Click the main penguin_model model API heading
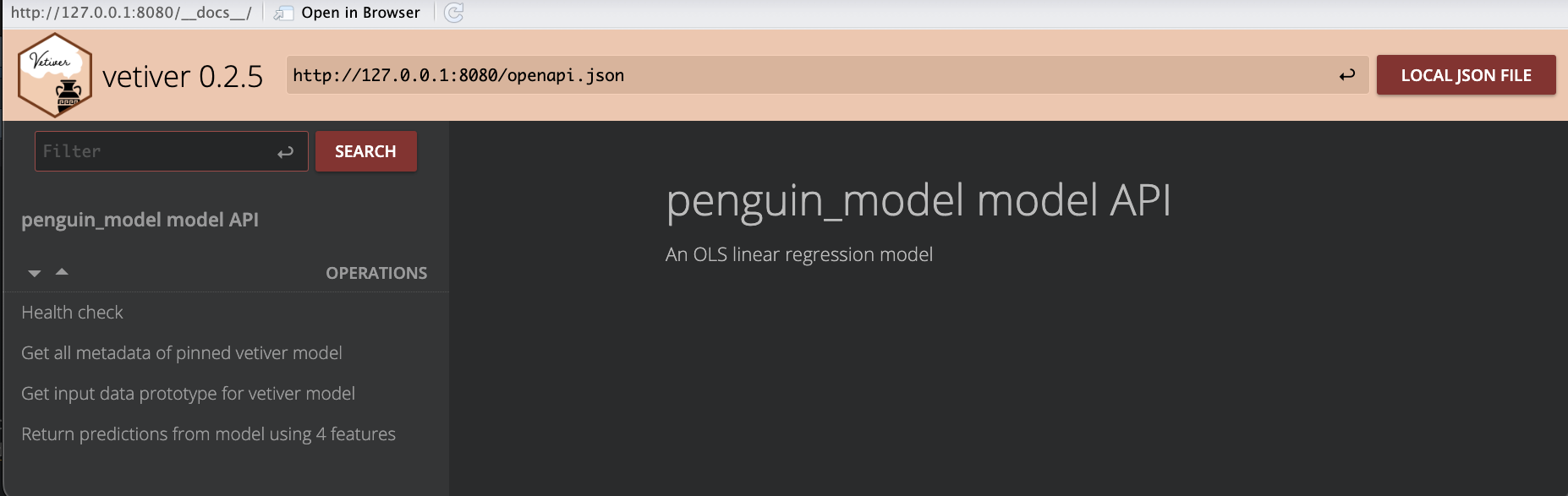Image resolution: width=1568 pixels, height=496 pixels. click(918, 202)
